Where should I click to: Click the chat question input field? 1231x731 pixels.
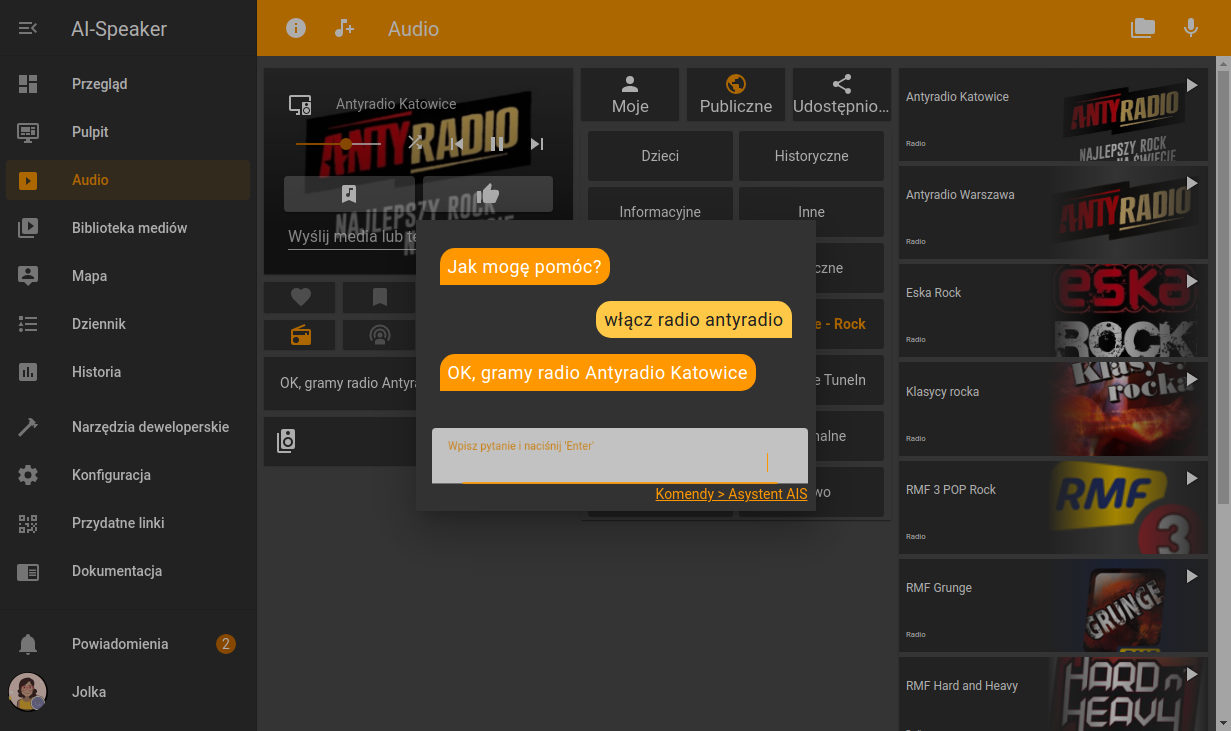[x=620, y=456]
